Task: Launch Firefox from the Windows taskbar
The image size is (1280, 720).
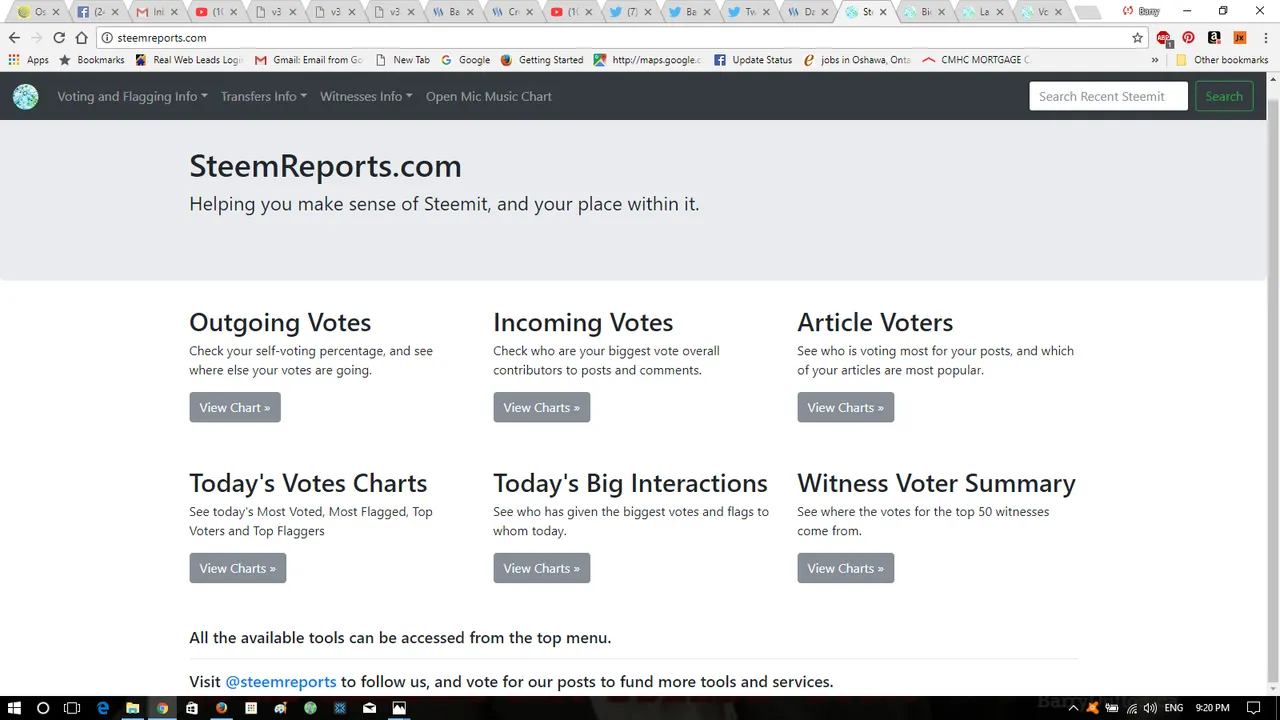Action: [221, 708]
